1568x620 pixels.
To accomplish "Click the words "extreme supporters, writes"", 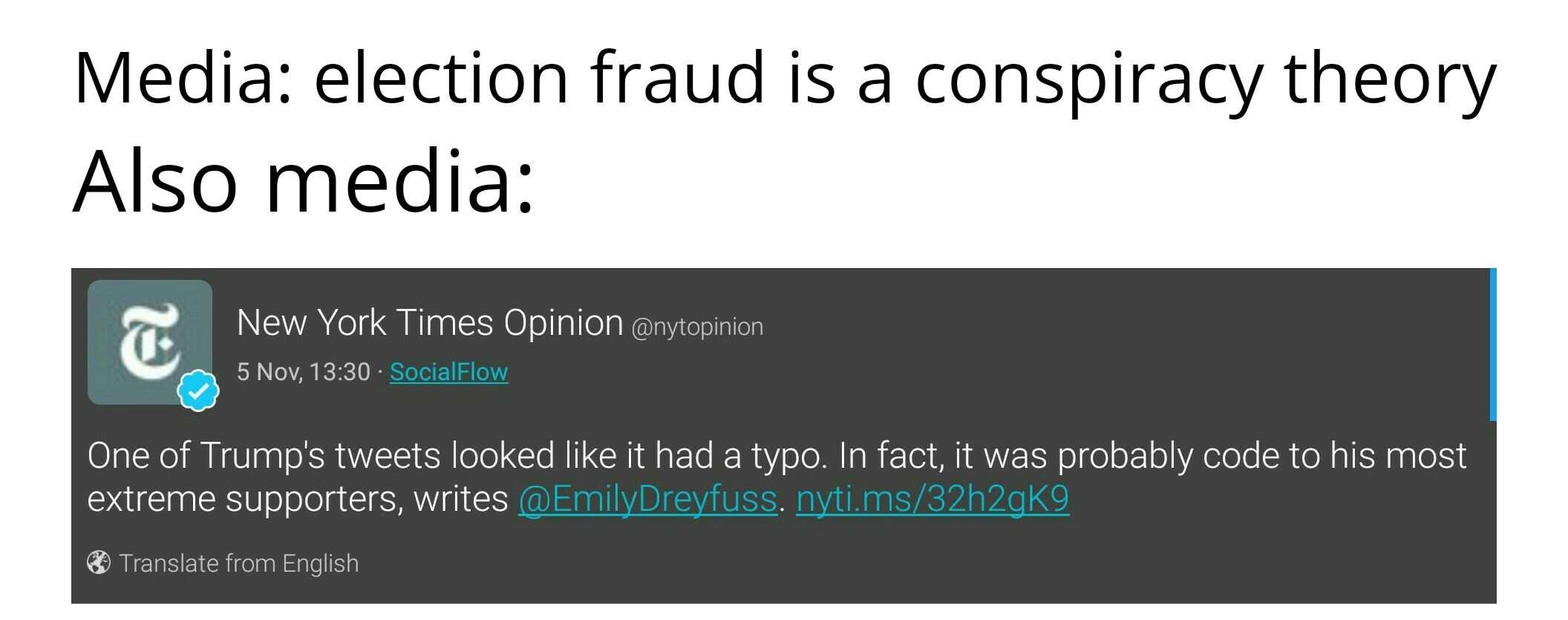I will click(x=298, y=499).
